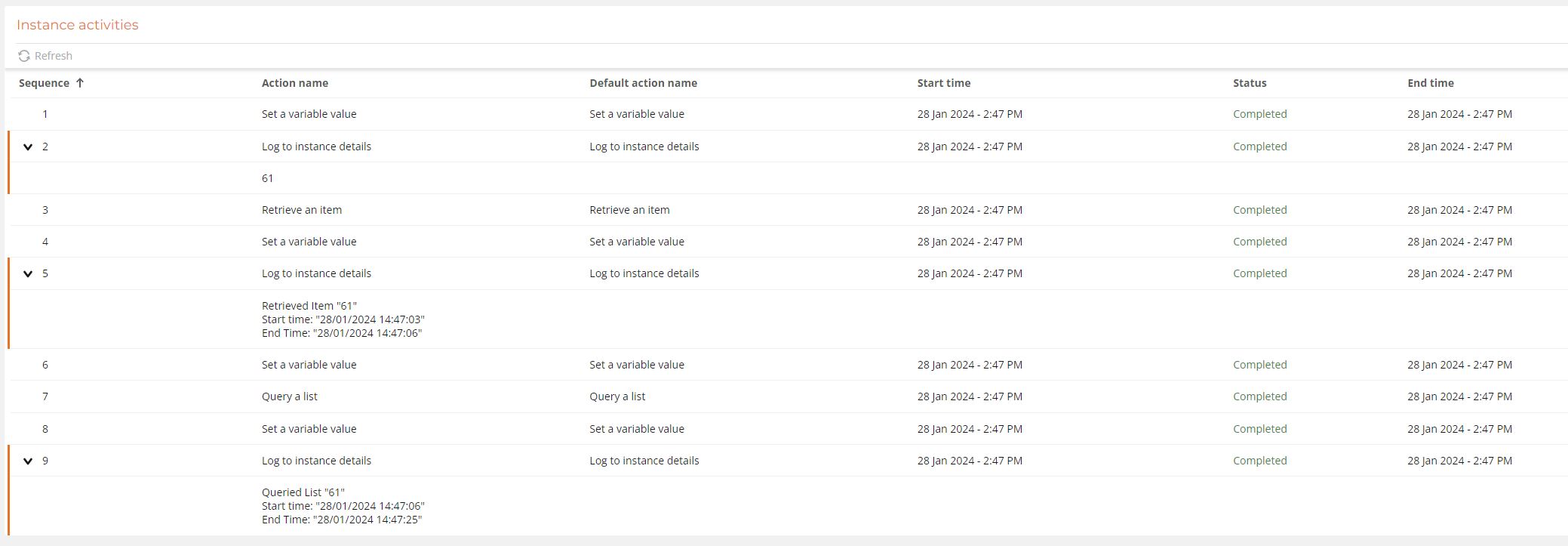Click sequence number 8 cell
1568x546 pixels.
tap(45, 429)
